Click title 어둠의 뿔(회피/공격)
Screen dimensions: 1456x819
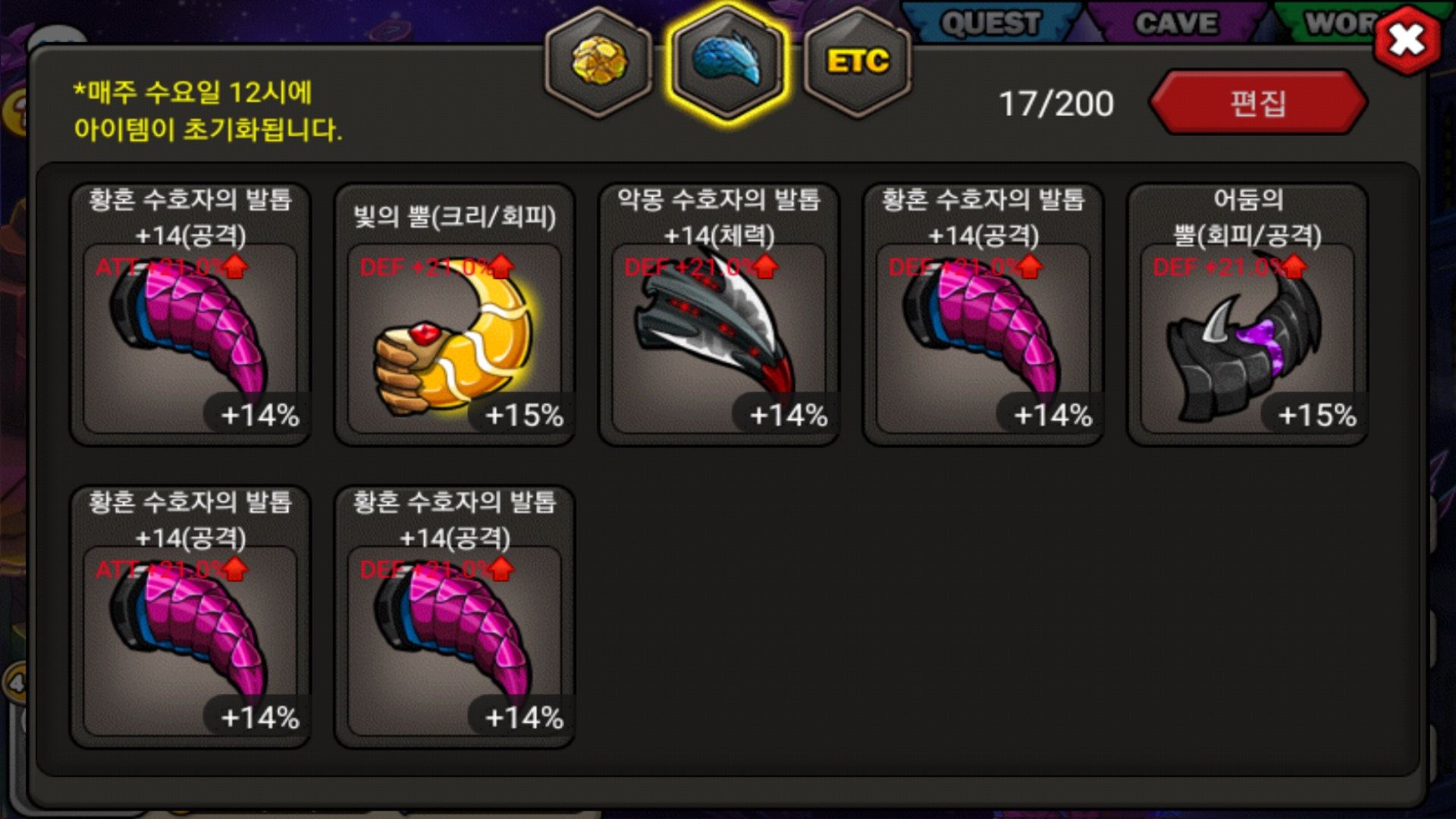coord(1248,218)
